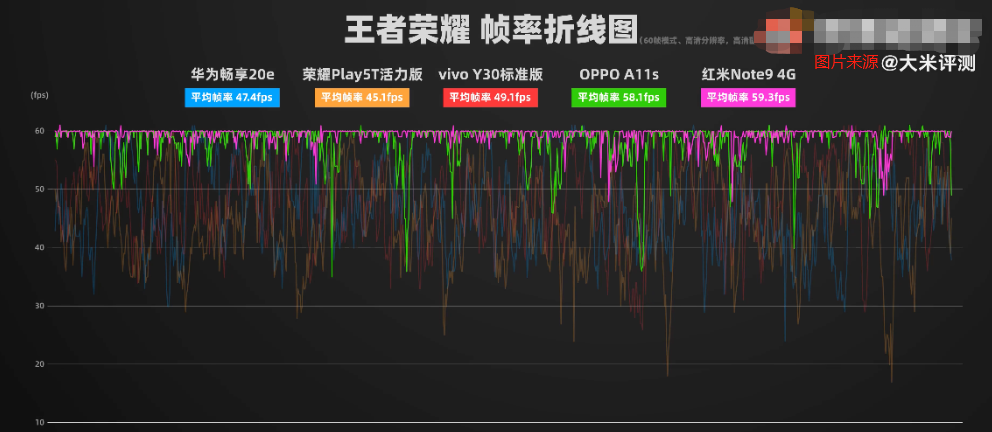
Task: Click the 30 y-axis label
Action: [39, 306]
